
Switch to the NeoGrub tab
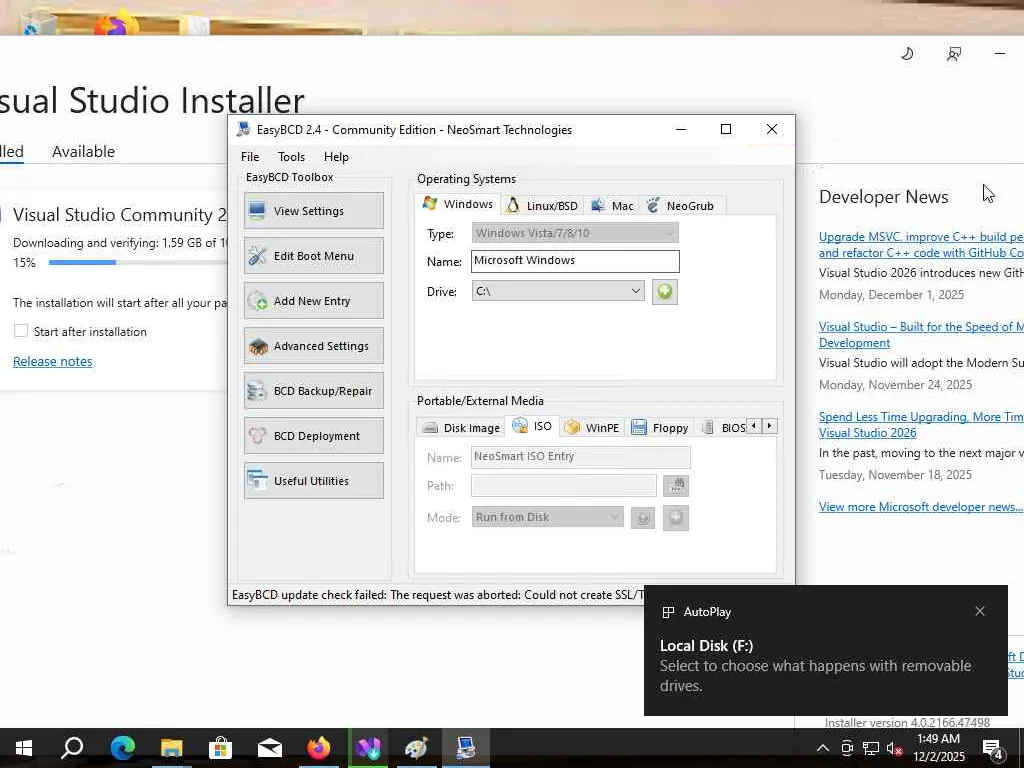pos(680,206)
